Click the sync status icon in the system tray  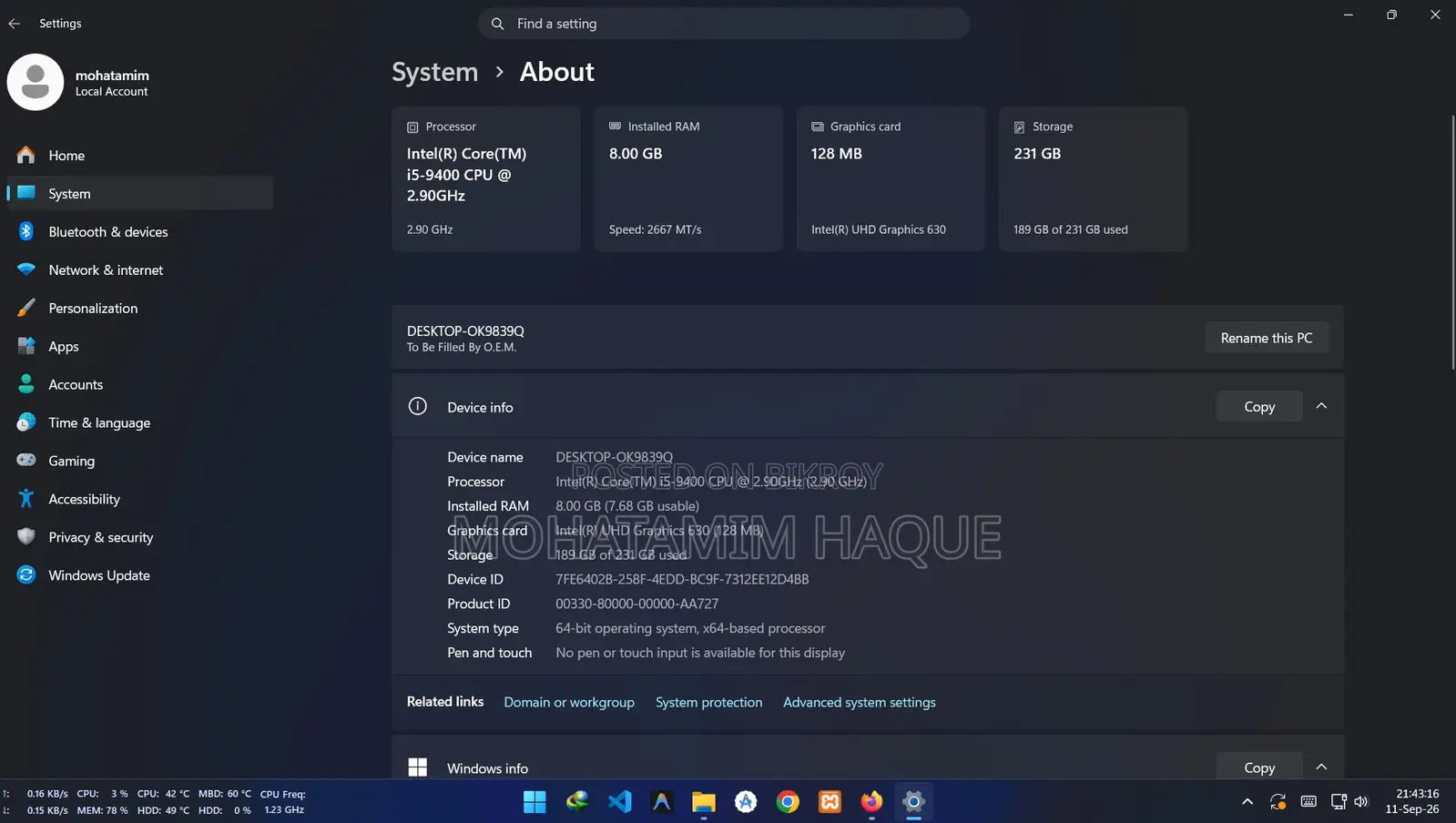[1278, 801]
